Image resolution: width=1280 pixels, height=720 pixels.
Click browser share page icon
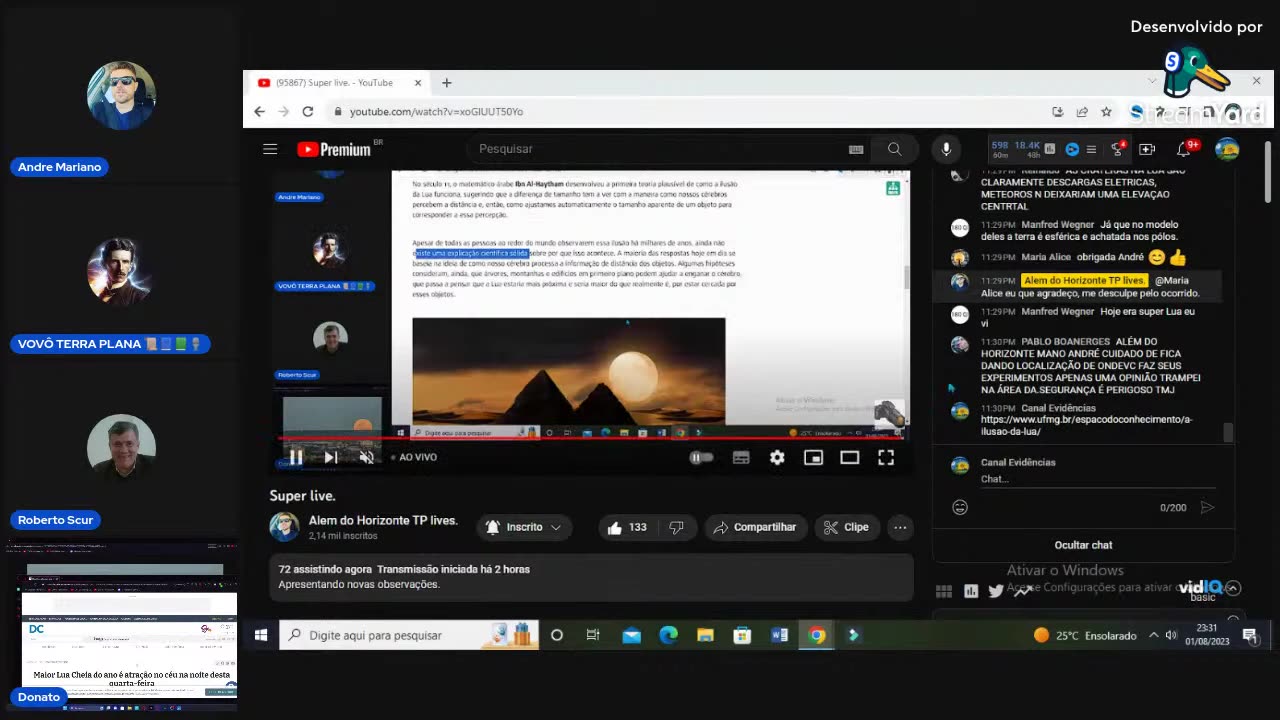click(1082, 111)
